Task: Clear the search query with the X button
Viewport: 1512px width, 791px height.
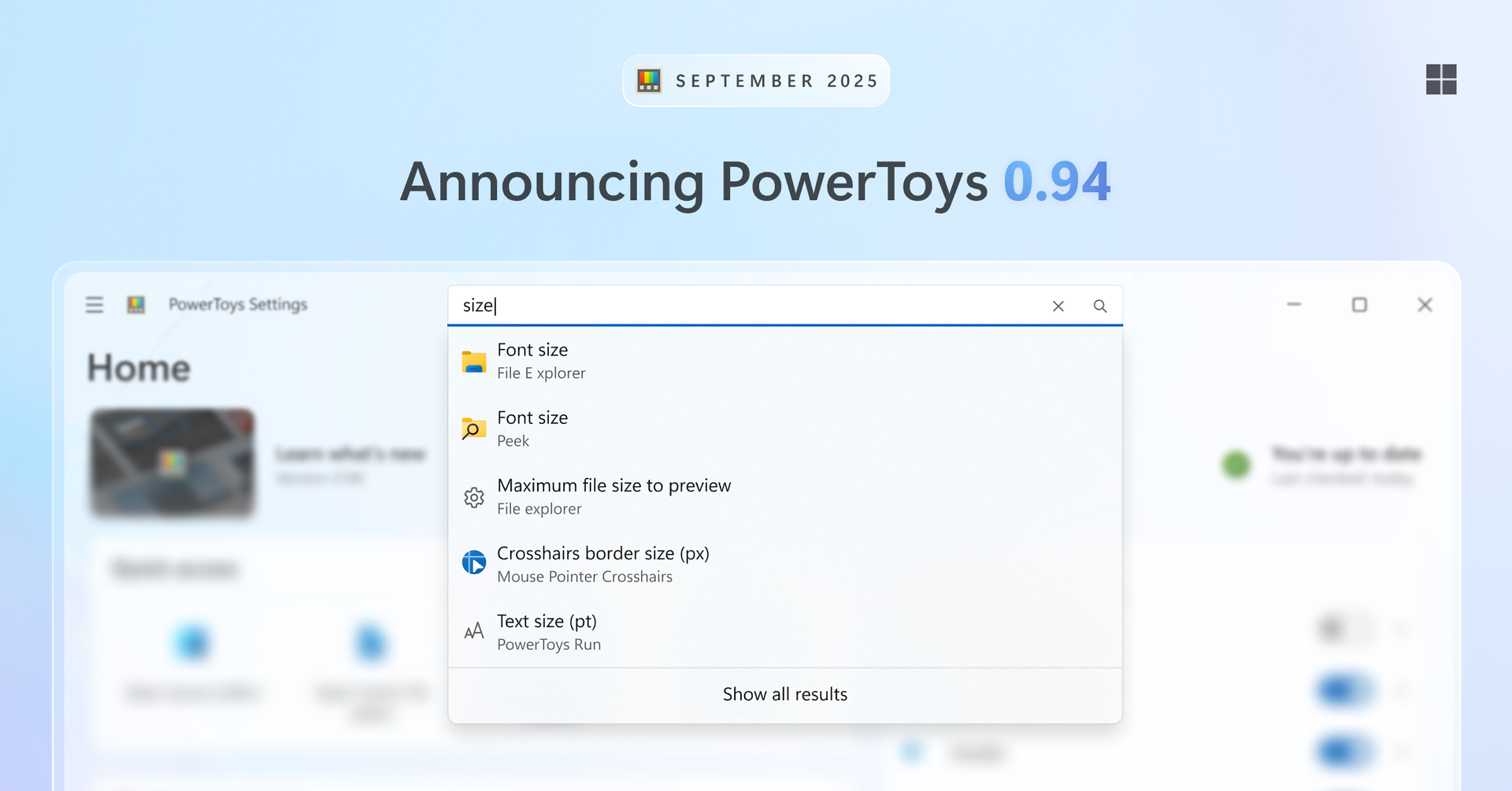Action: [1058, 306]
